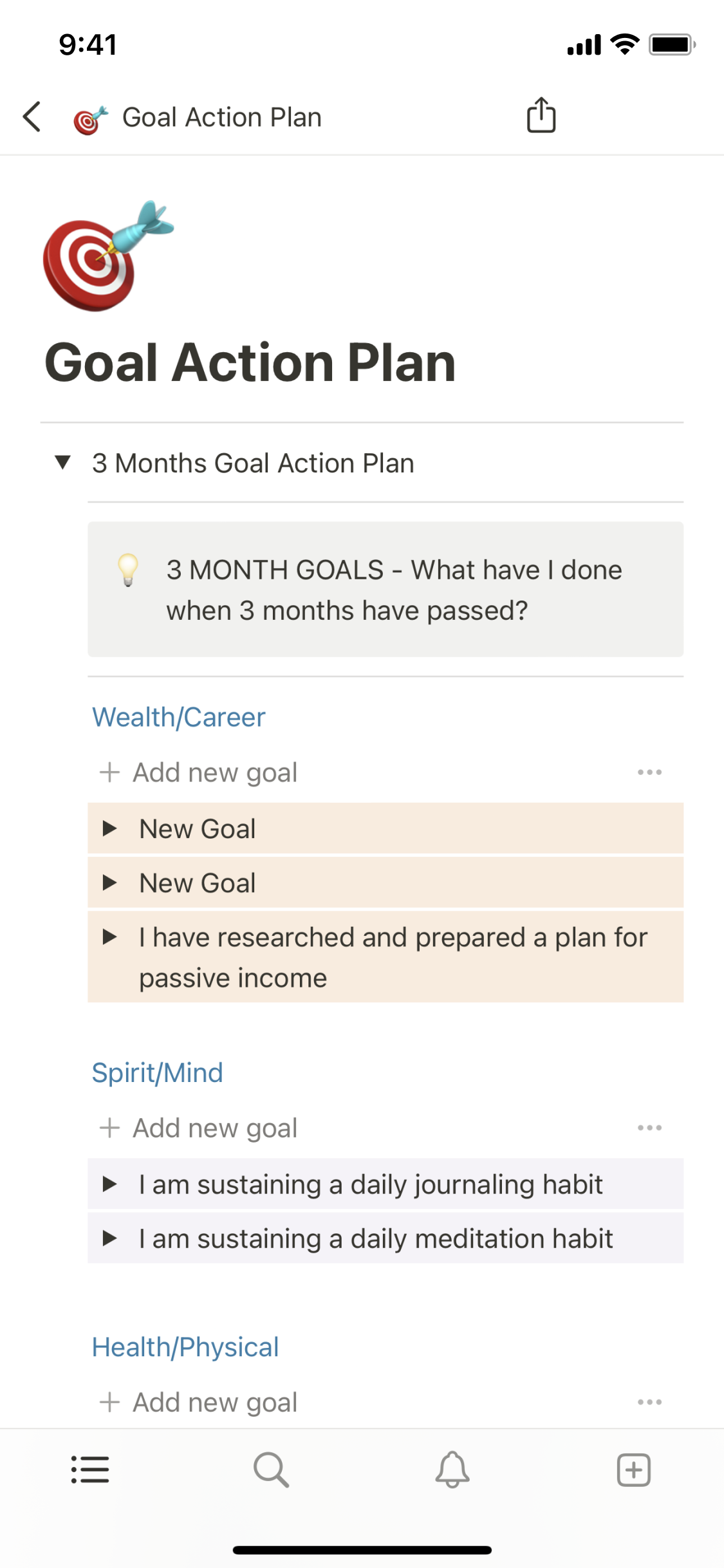Tap the new page plus icon

[633, 1470]
